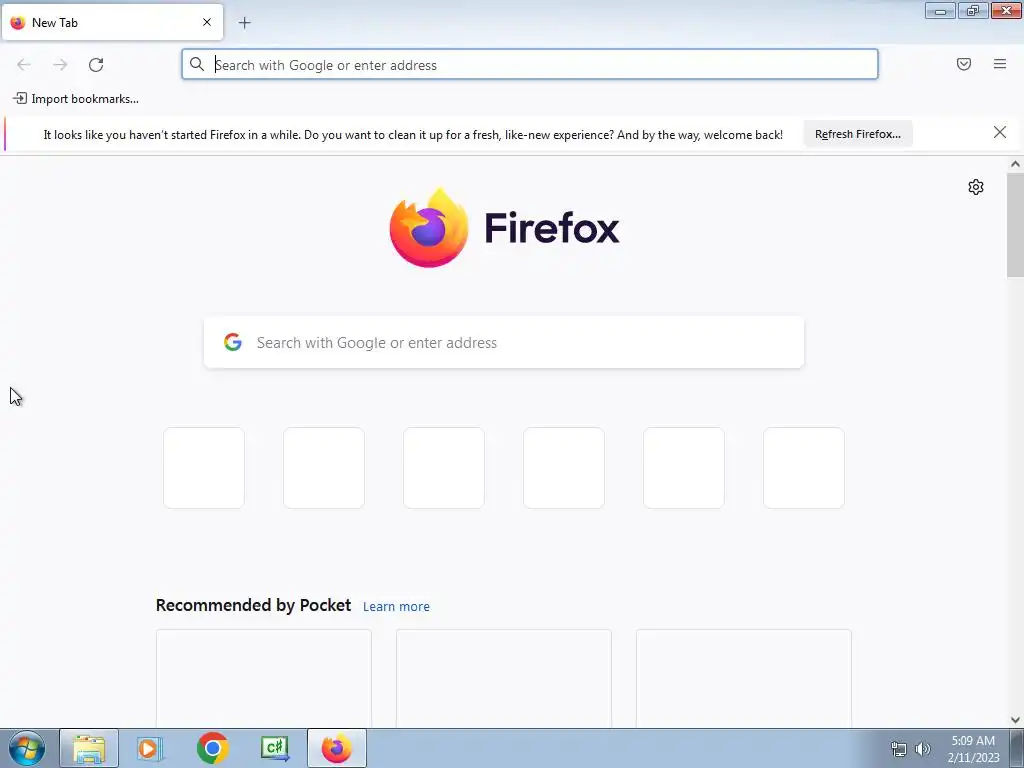This screenshot has width=1024, height=768.
Task: Click the Firefox logo on the page
Action: tap(504, 228)
